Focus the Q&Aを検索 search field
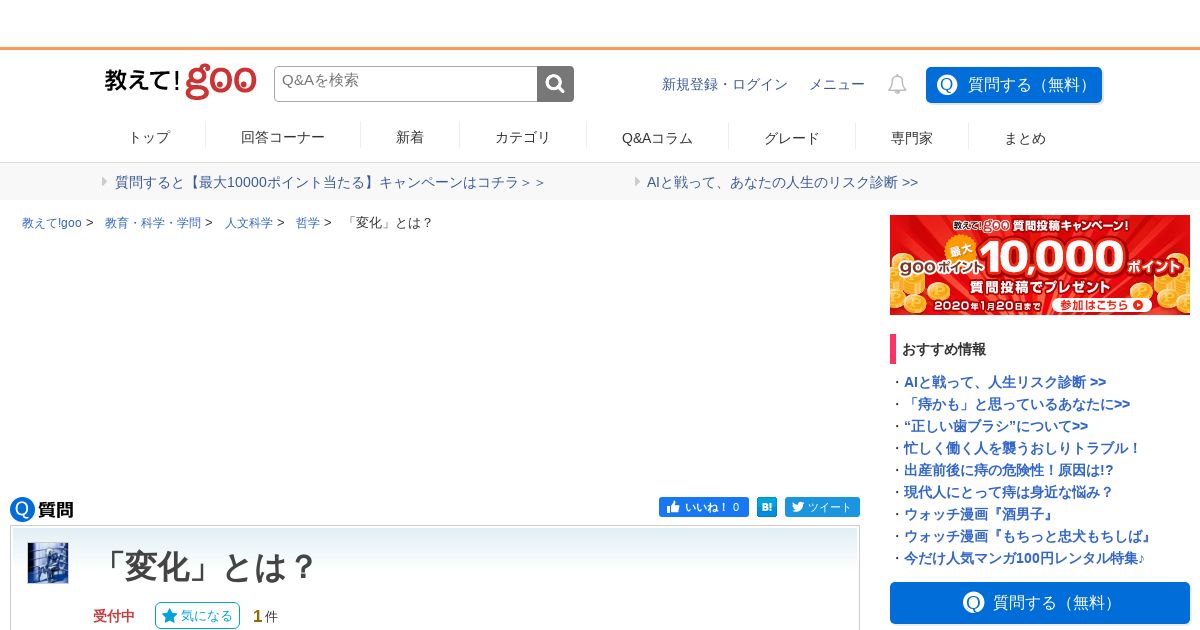This screenshot has width=1200, height=630. point(406,84)
